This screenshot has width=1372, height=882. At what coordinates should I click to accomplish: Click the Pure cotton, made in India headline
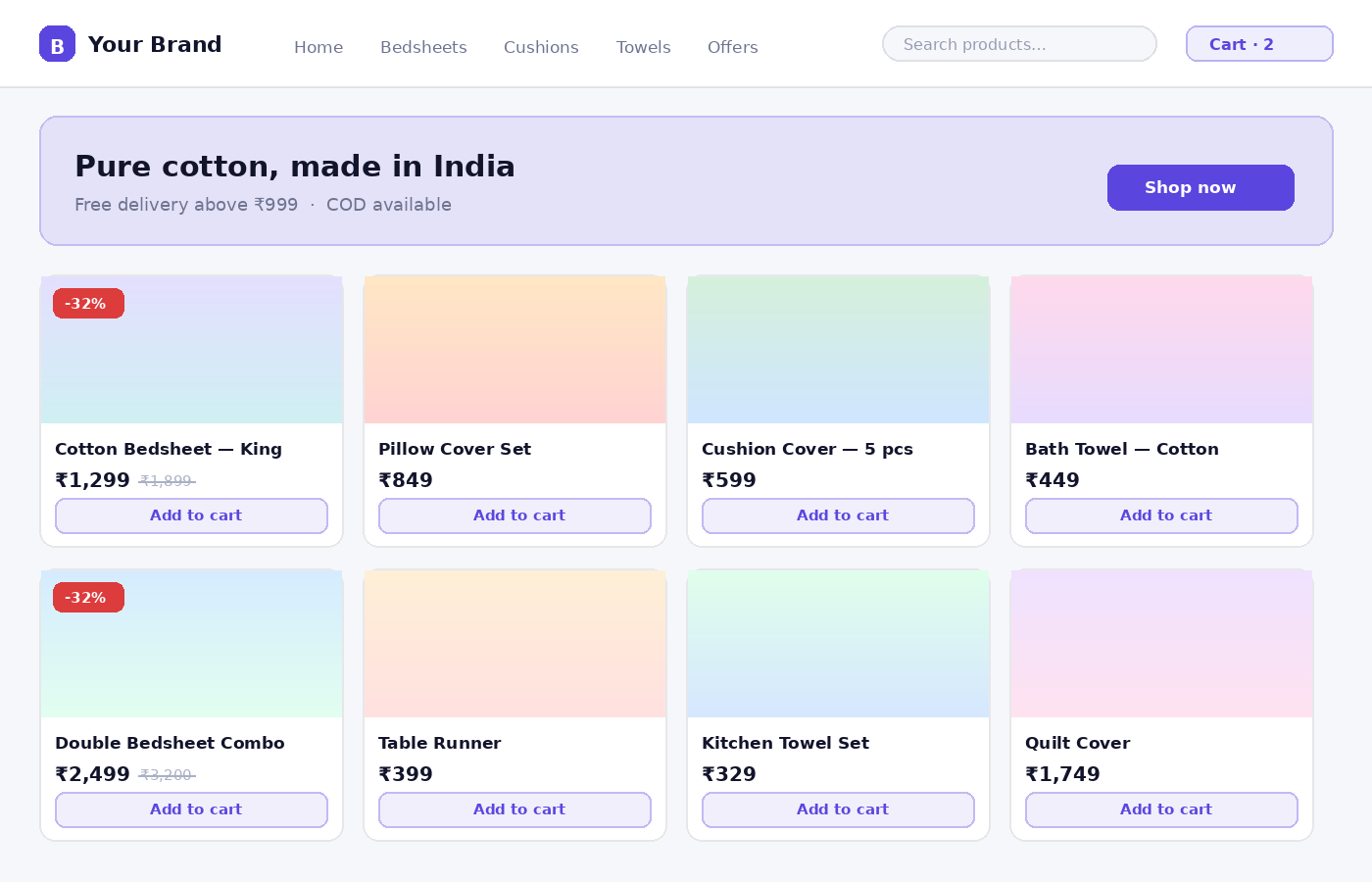point(295,166)
